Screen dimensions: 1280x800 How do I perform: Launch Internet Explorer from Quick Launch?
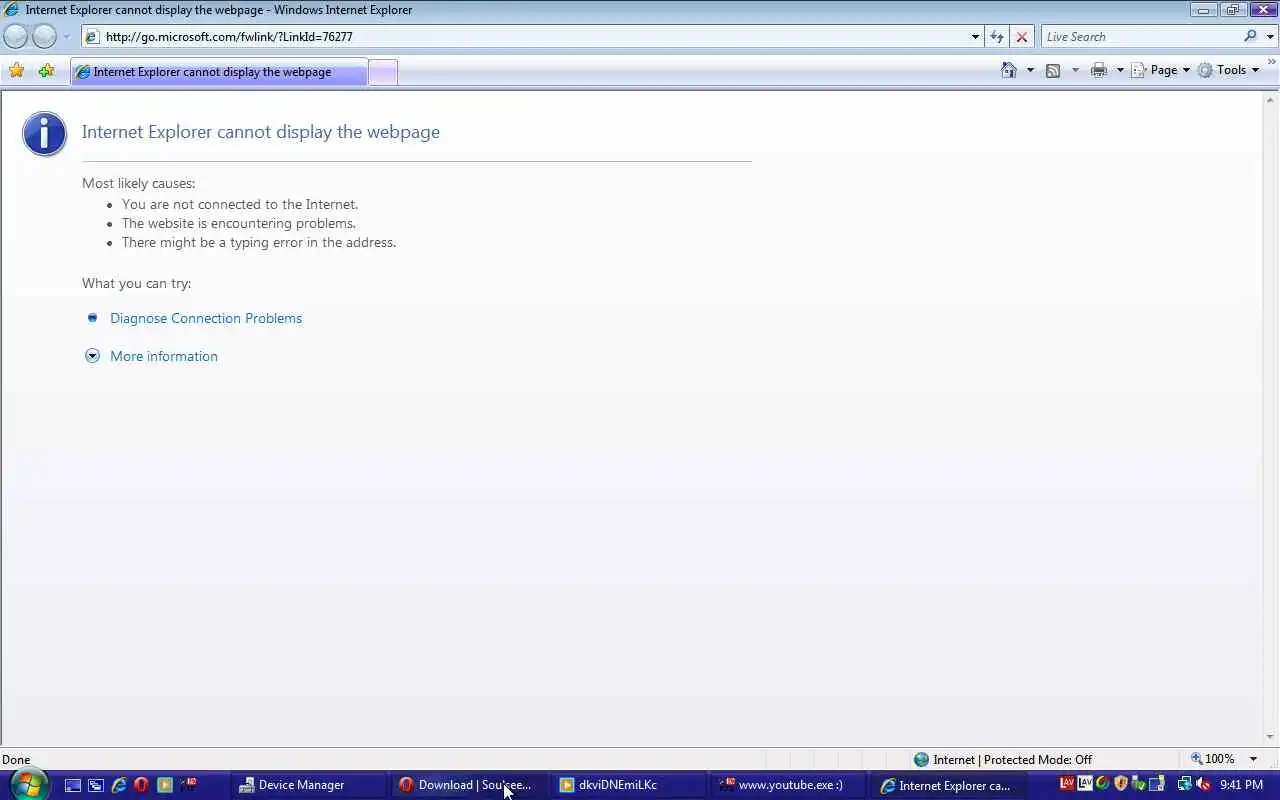(x=118, y=785)
